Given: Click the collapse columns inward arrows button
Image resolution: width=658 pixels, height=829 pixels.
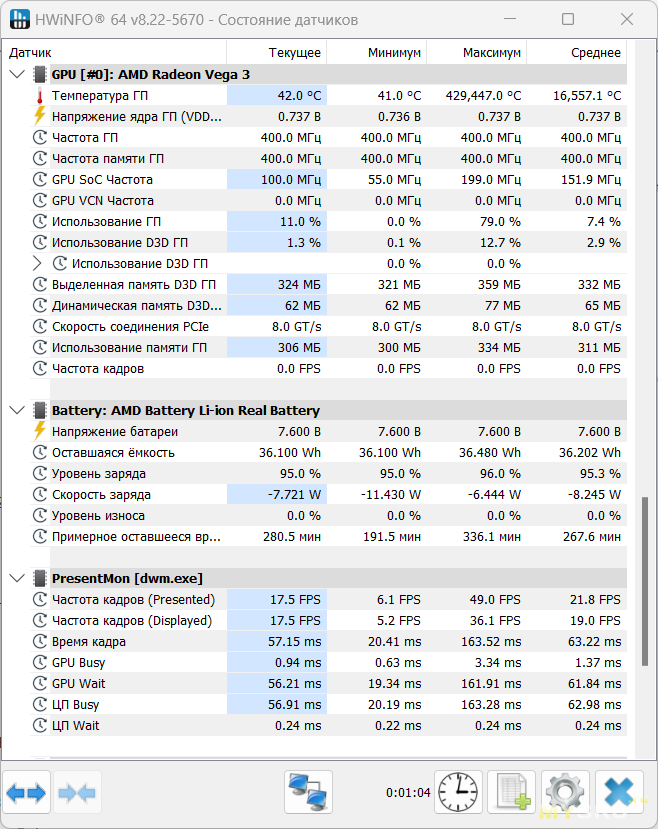Looking at the screenshot, I should click(x=77, y=792).
